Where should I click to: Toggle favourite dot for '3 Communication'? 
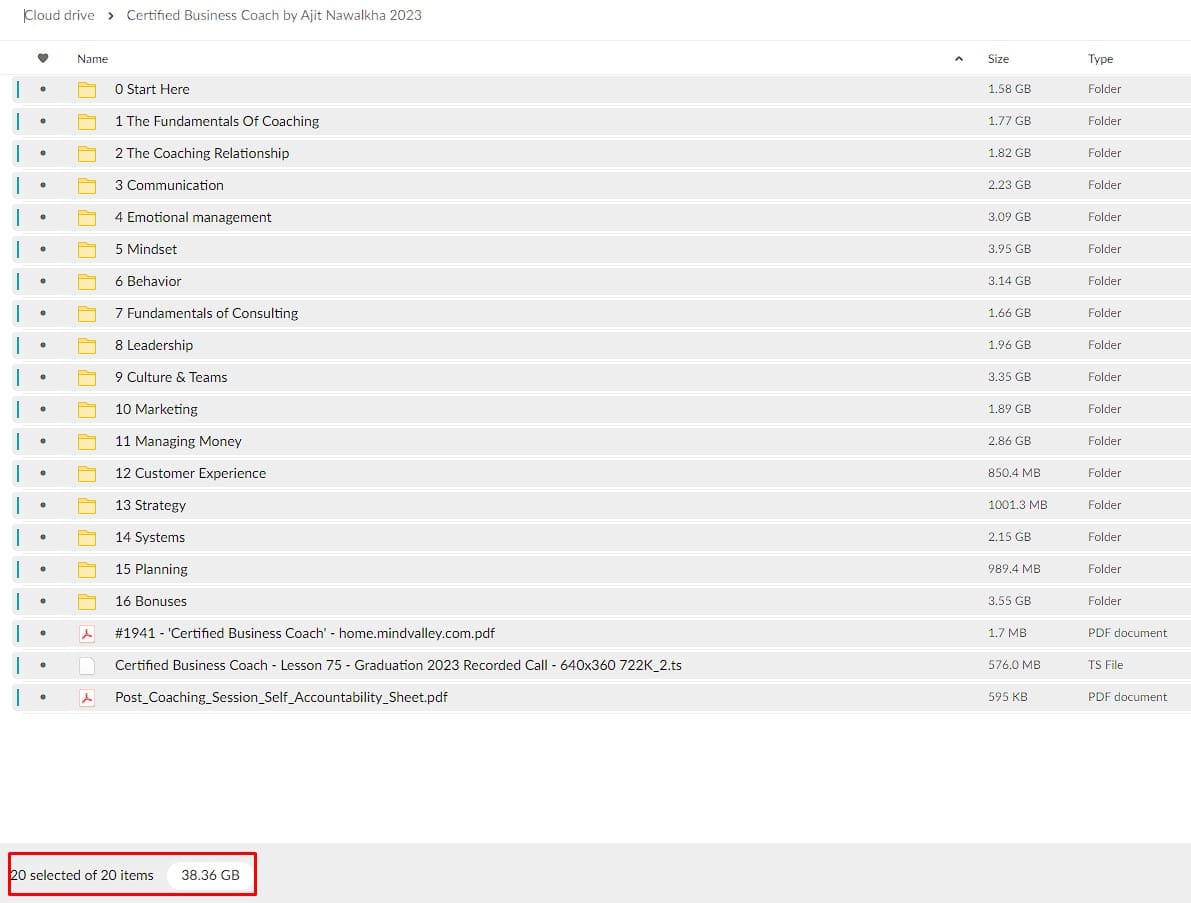click(43, 185)
